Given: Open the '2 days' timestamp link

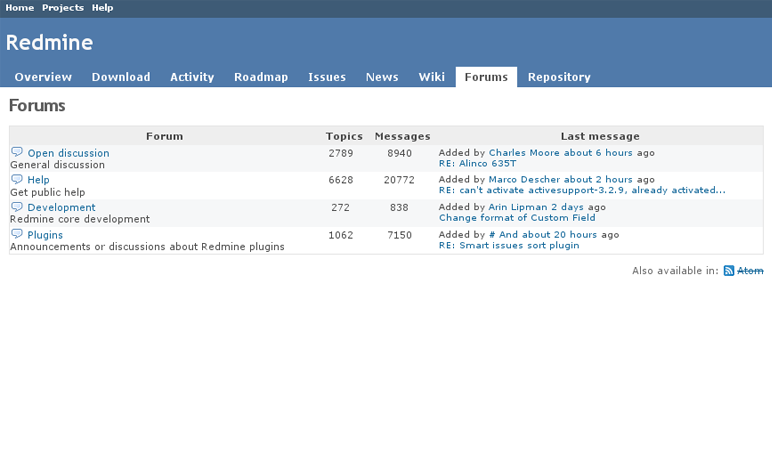Looking at the screenshot, I should 568,207.
